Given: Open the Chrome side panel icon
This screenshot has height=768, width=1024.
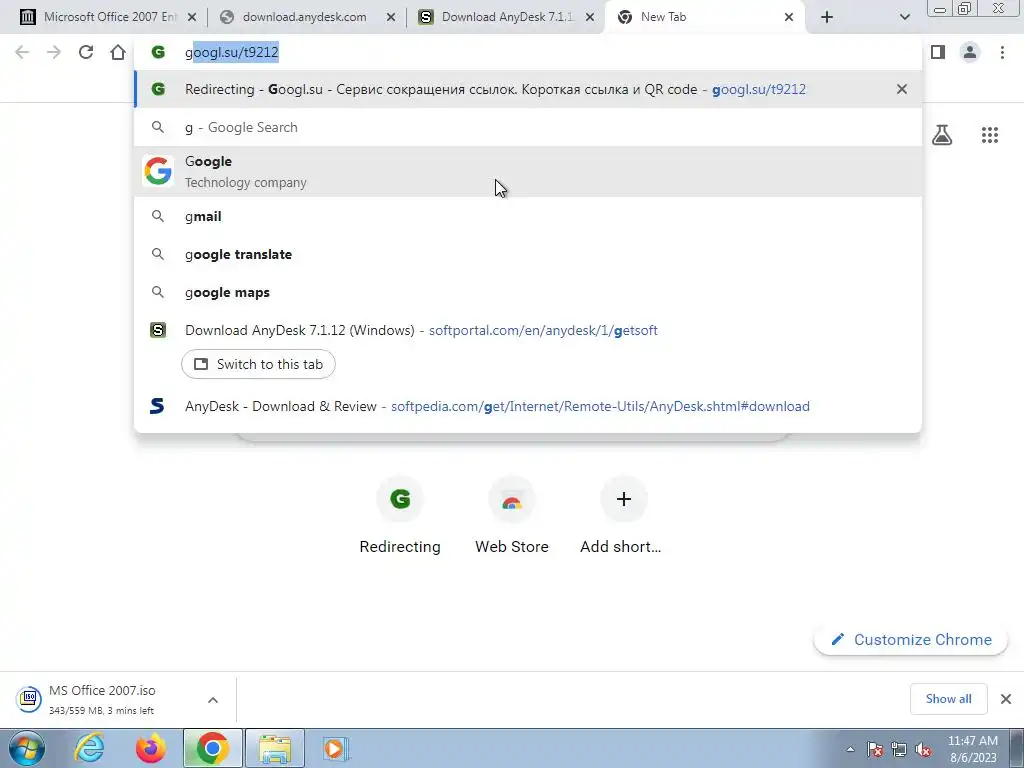Looking at the screenshot, I should coord(938,52).
